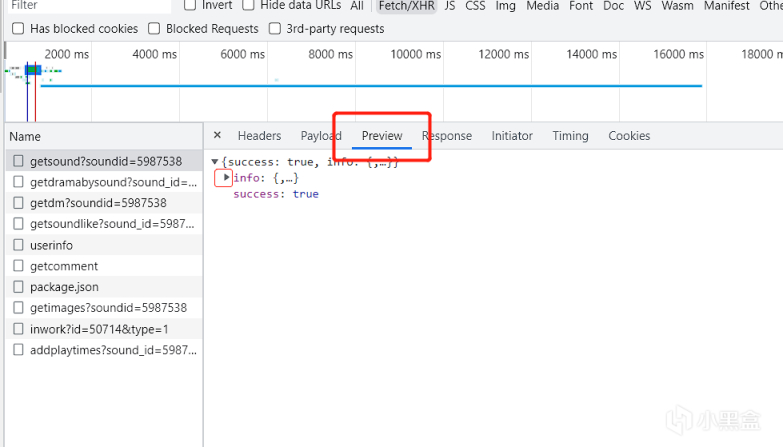
Task: Enable the Invert filter checkbox
Action: 190,5
